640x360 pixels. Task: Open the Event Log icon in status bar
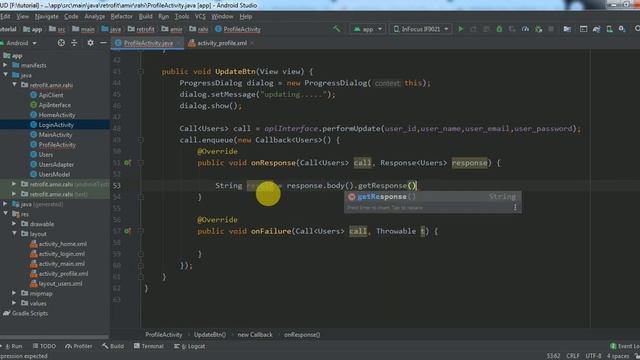[x=613, y=346]
